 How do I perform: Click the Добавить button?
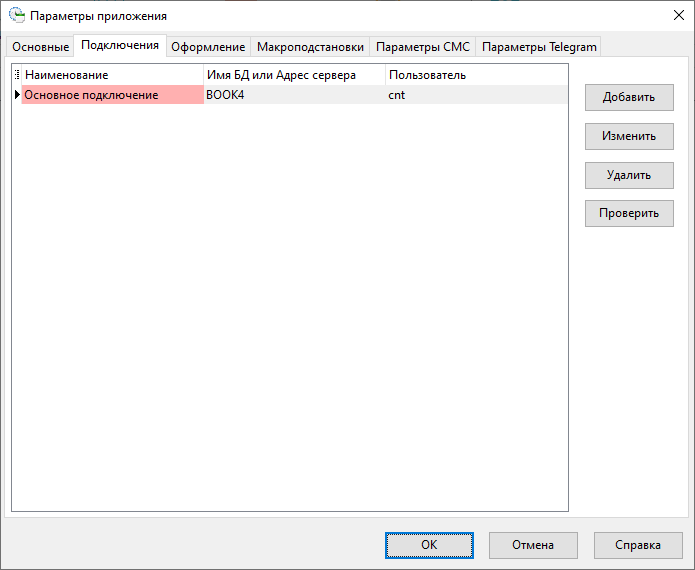[629, 98]
